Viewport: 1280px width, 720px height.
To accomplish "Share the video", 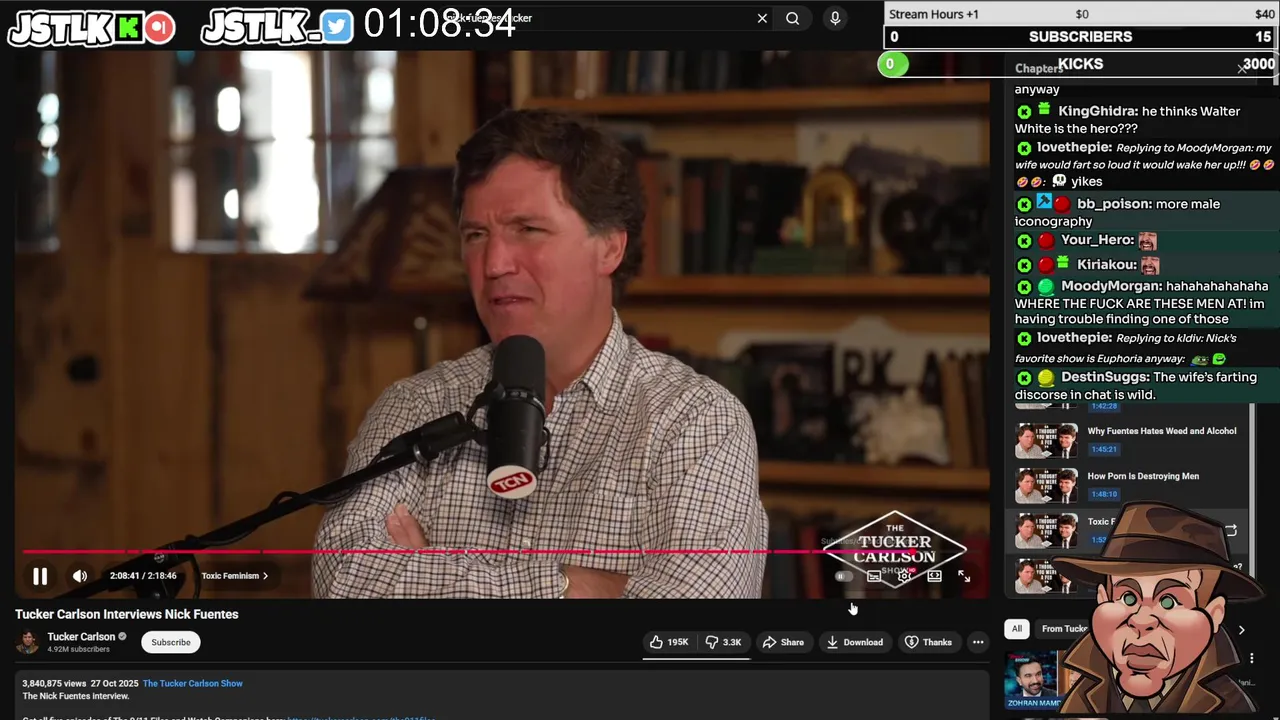I will point(783,642).
